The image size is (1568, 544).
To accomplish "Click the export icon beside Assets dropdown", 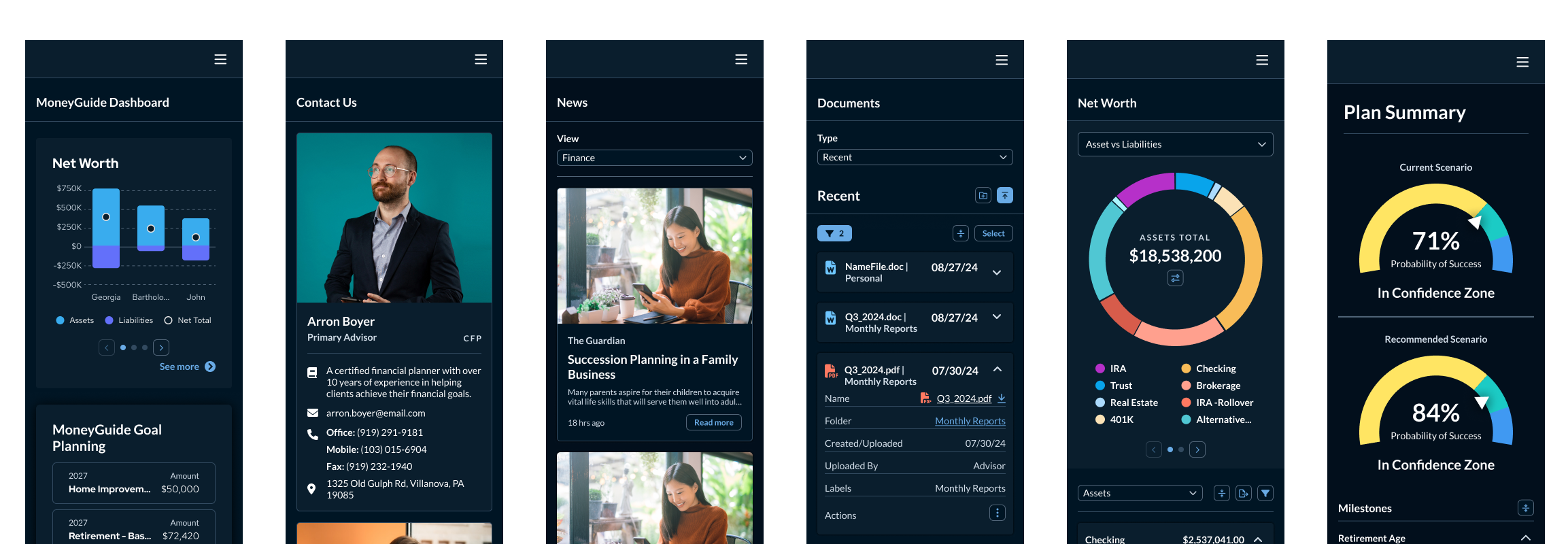I will coord(1244,494).
